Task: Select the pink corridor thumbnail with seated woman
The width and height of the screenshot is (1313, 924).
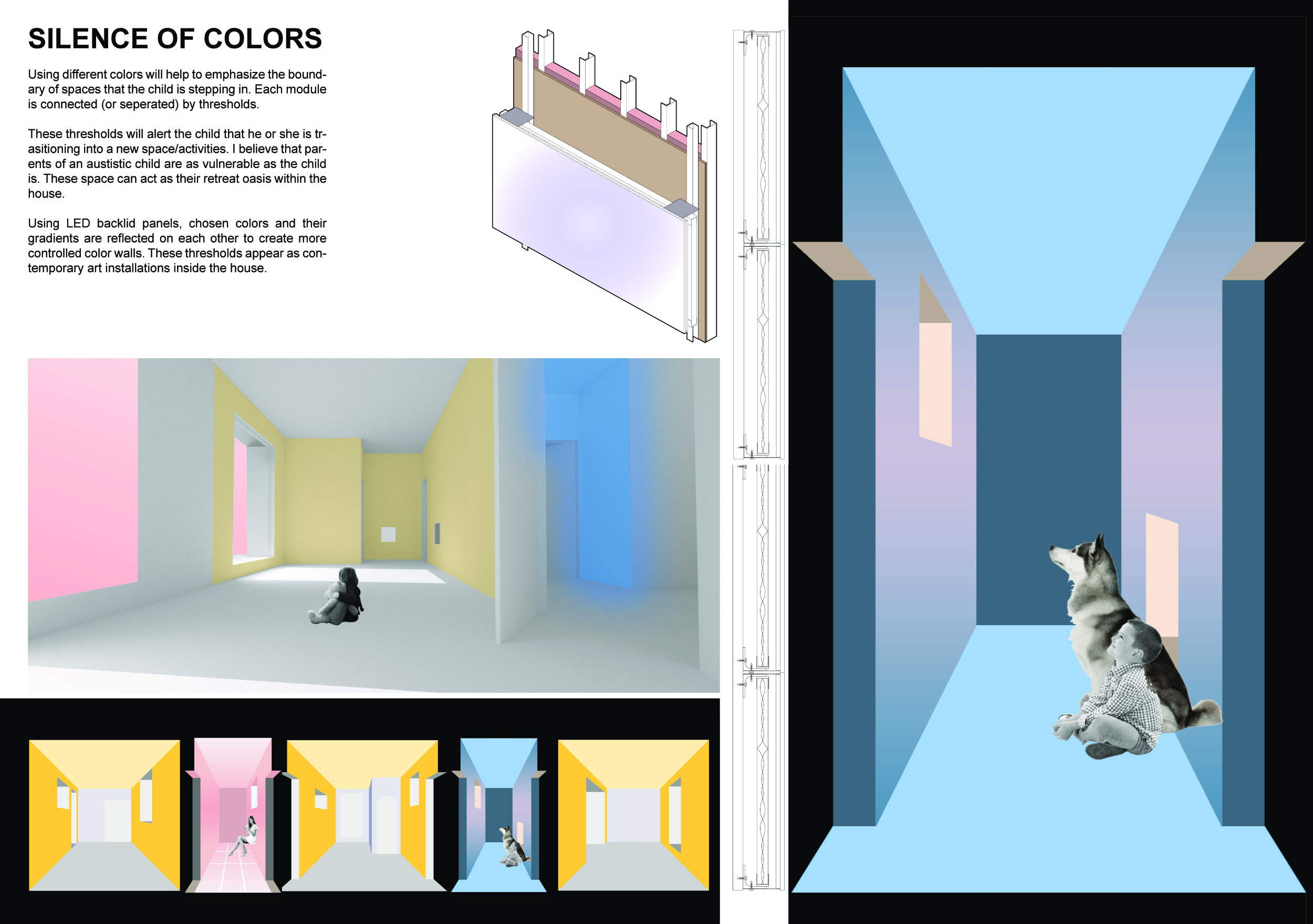Action: [x=233, y=815]
